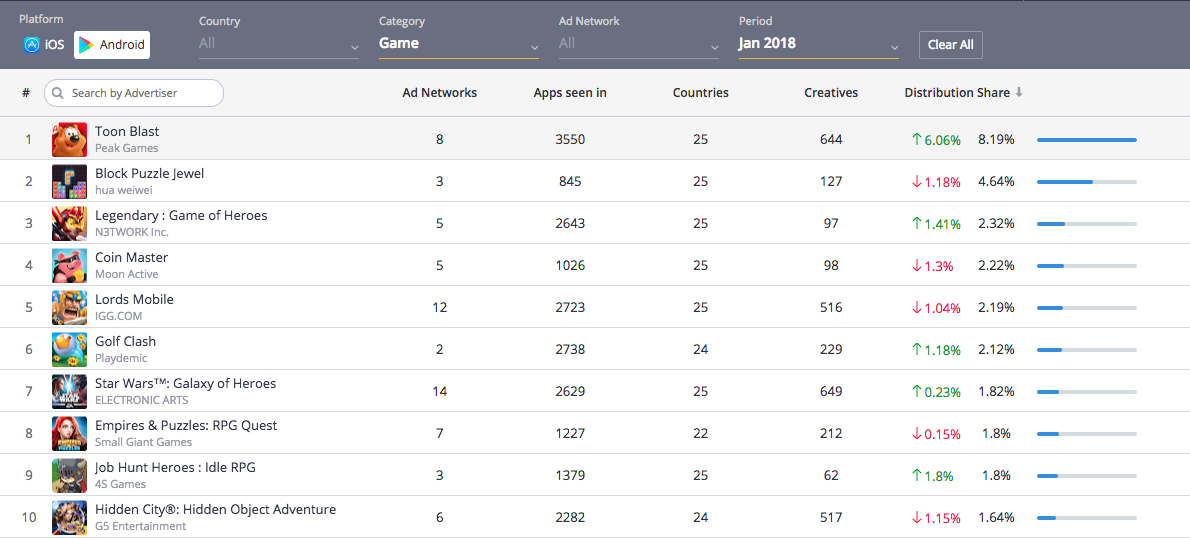This screenshot has height=539, width=1190.
Task: Click the Period dropdown chevron
Action: [x=894, y=48]
